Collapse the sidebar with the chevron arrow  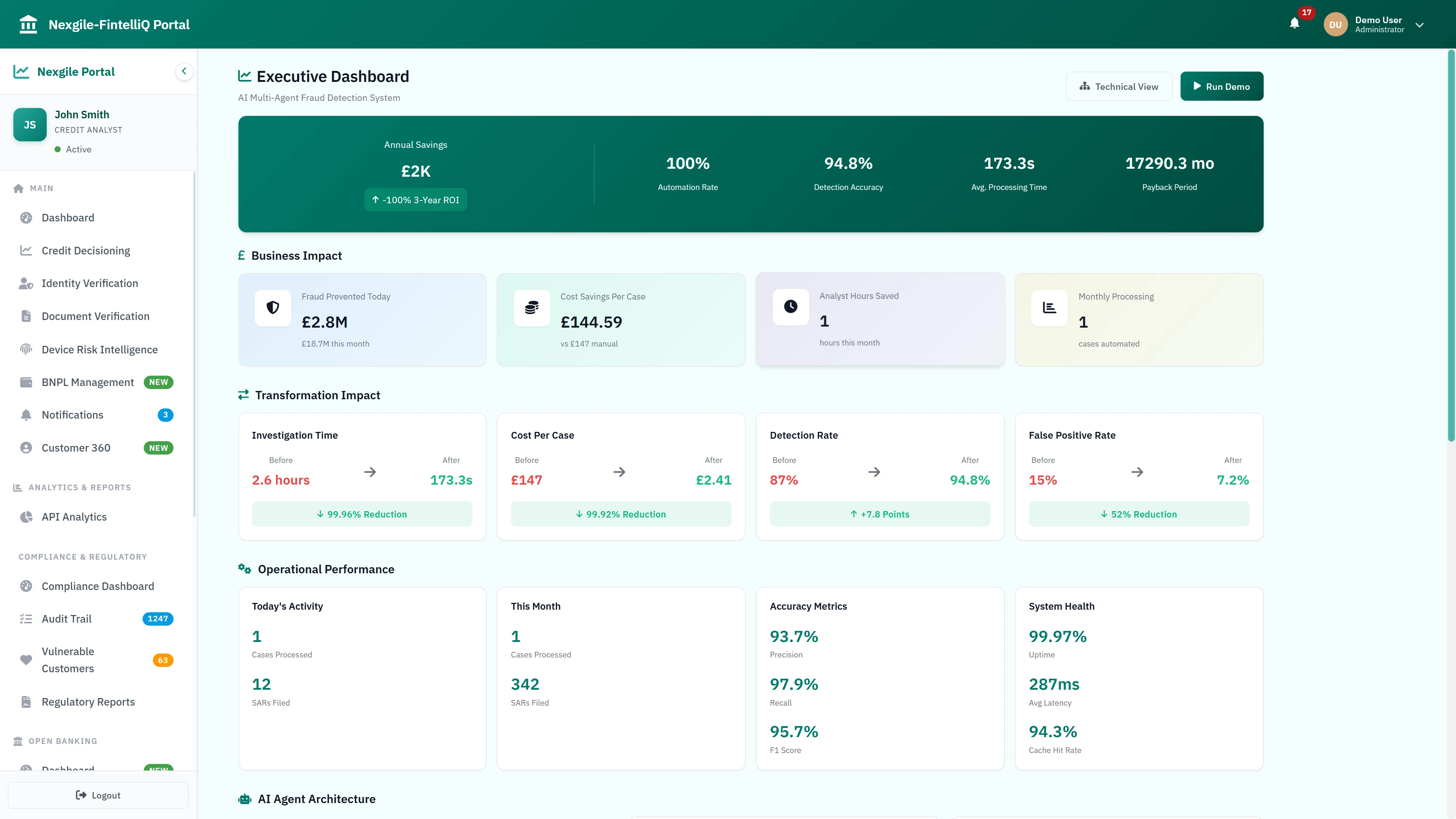(184, 71)
